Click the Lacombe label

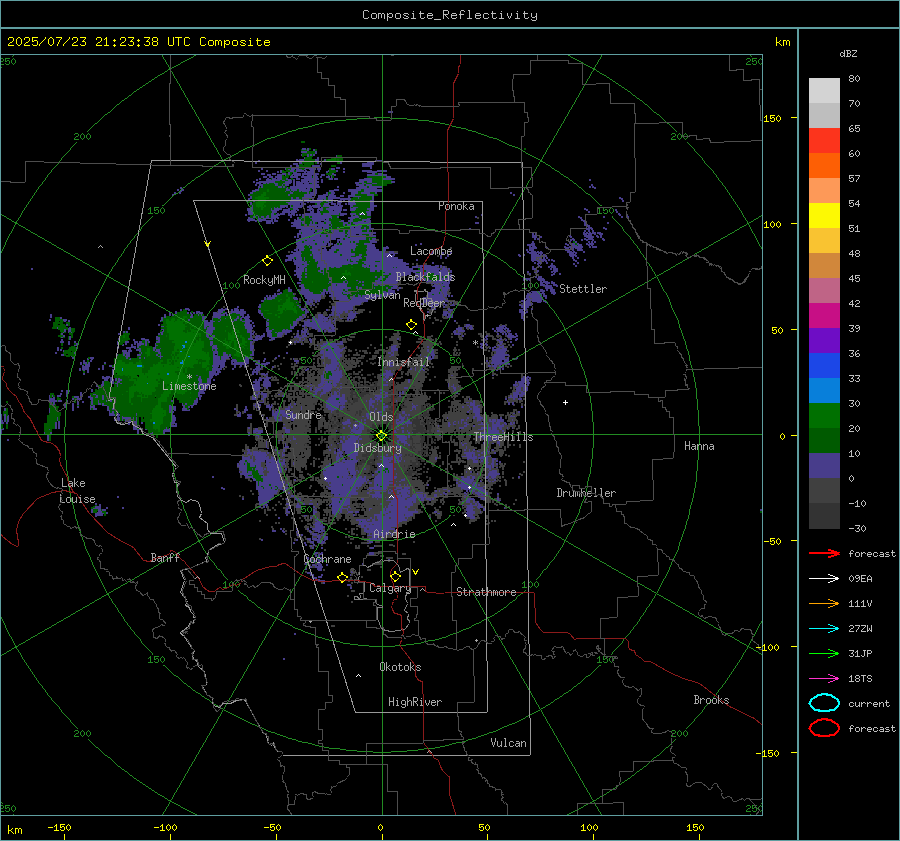(x=431, y=251)
